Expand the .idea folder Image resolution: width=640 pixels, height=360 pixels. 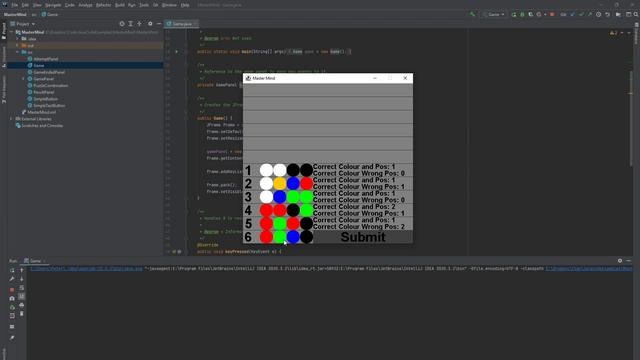click(x=18, y=39)
